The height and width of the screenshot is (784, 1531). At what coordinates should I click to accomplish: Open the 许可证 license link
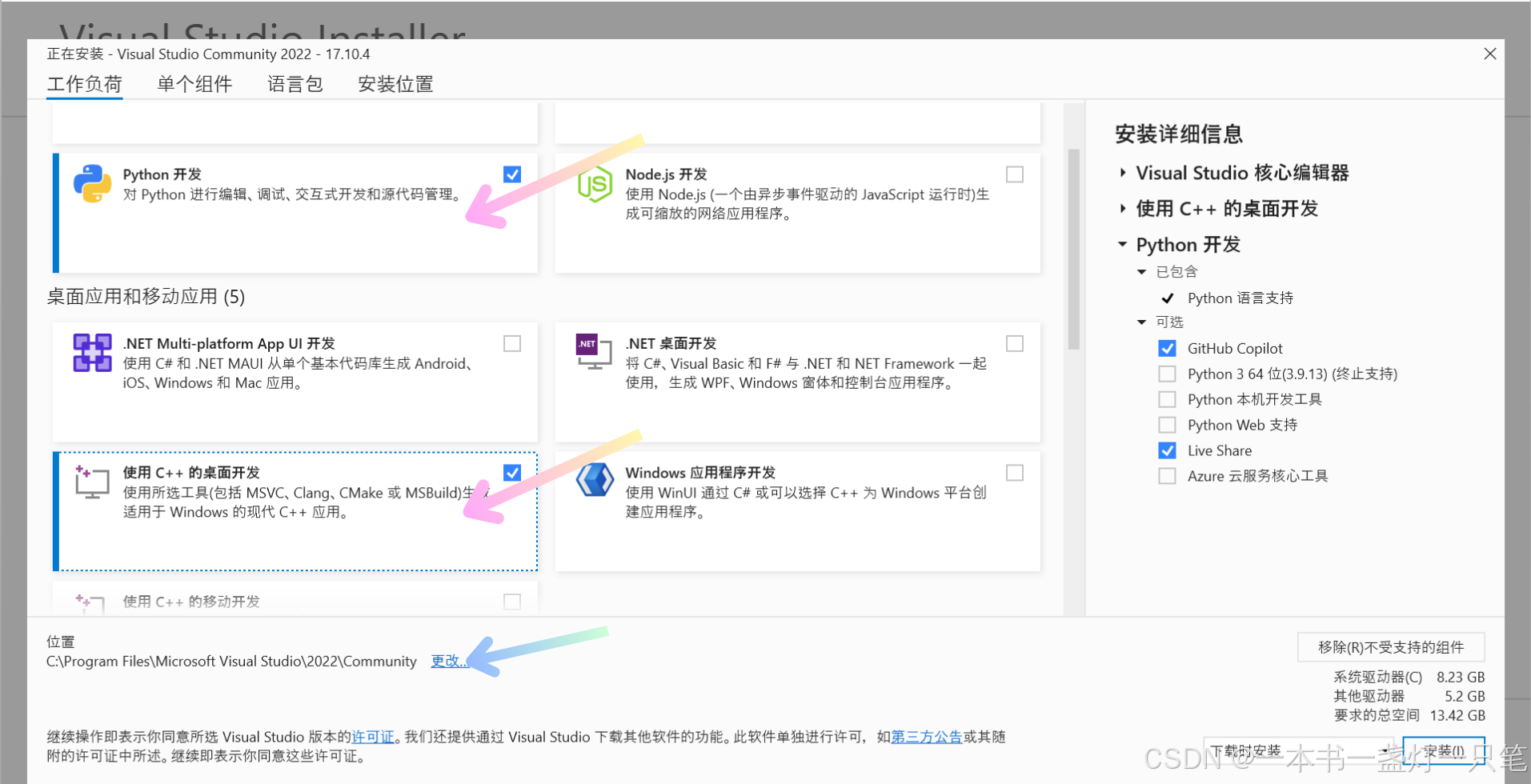(x=373, y=737)
